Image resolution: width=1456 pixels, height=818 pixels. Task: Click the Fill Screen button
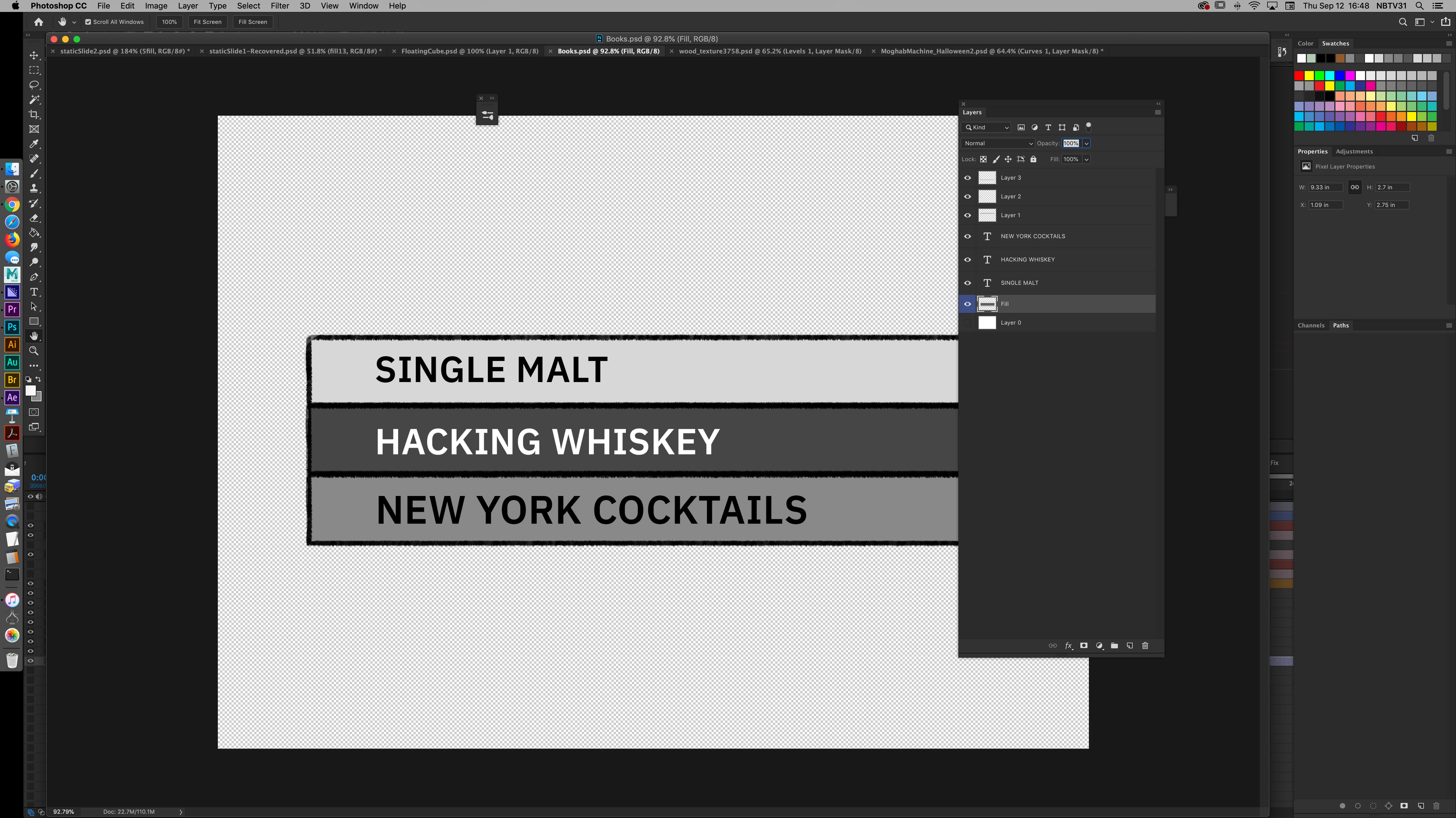[252, 22]
